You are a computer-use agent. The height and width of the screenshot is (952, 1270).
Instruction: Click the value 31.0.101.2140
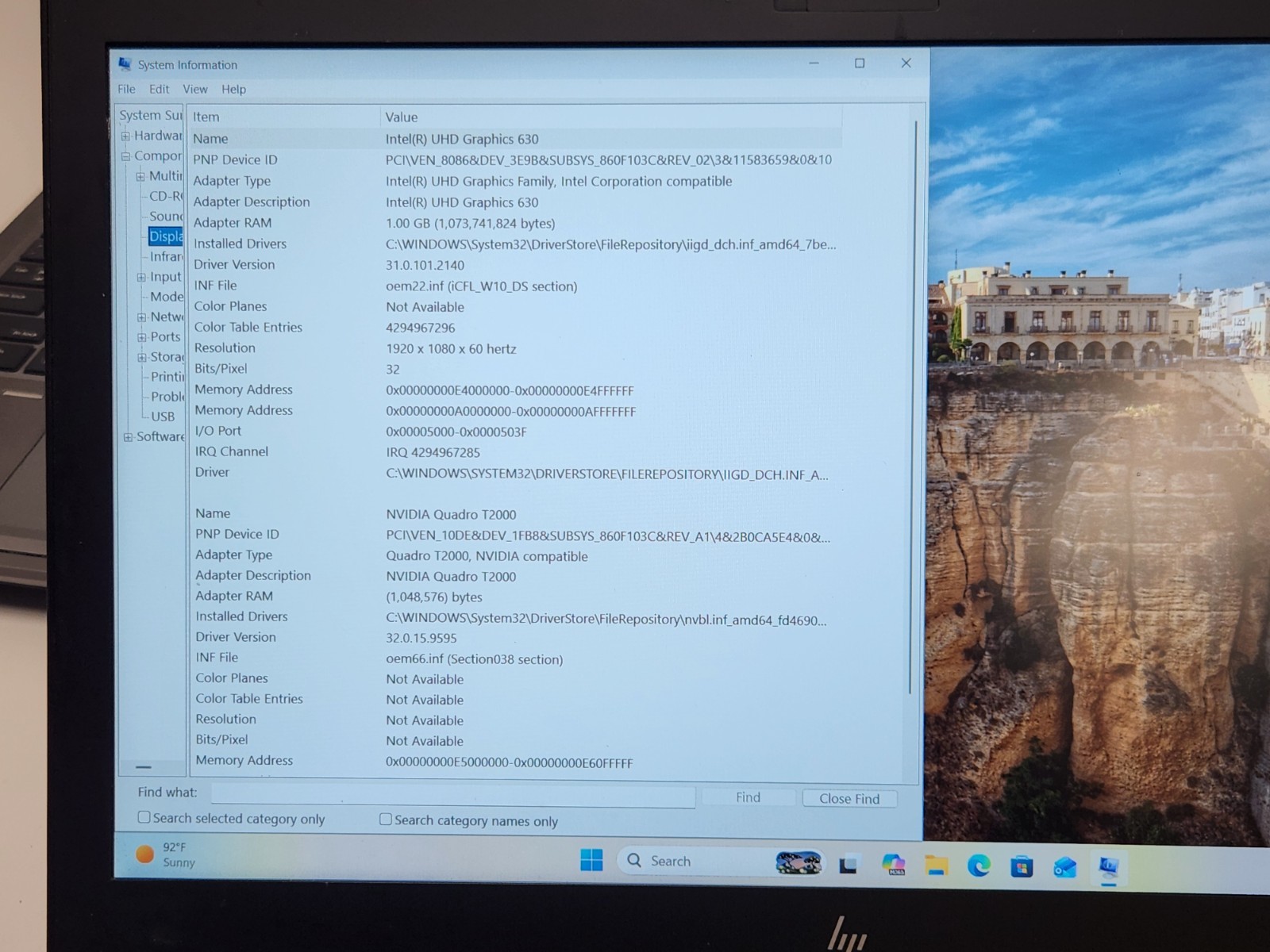(x=425, y=266)
